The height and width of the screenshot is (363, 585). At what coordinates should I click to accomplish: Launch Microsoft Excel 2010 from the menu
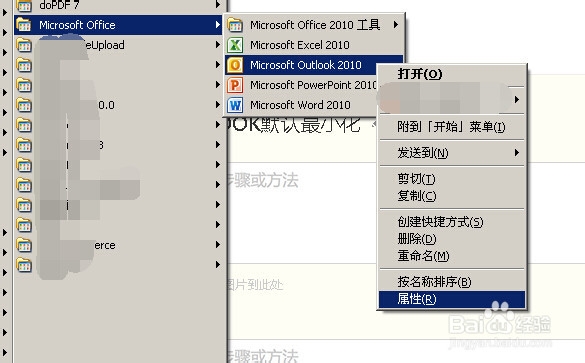pyautogui.click(x=314, y=45)
